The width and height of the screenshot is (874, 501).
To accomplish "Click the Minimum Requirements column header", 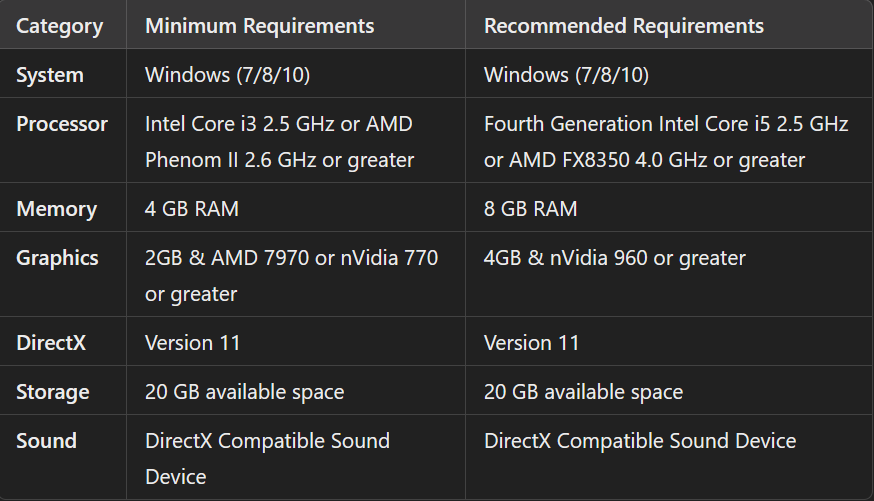I will pyautogui.click(x=259, y=26).
